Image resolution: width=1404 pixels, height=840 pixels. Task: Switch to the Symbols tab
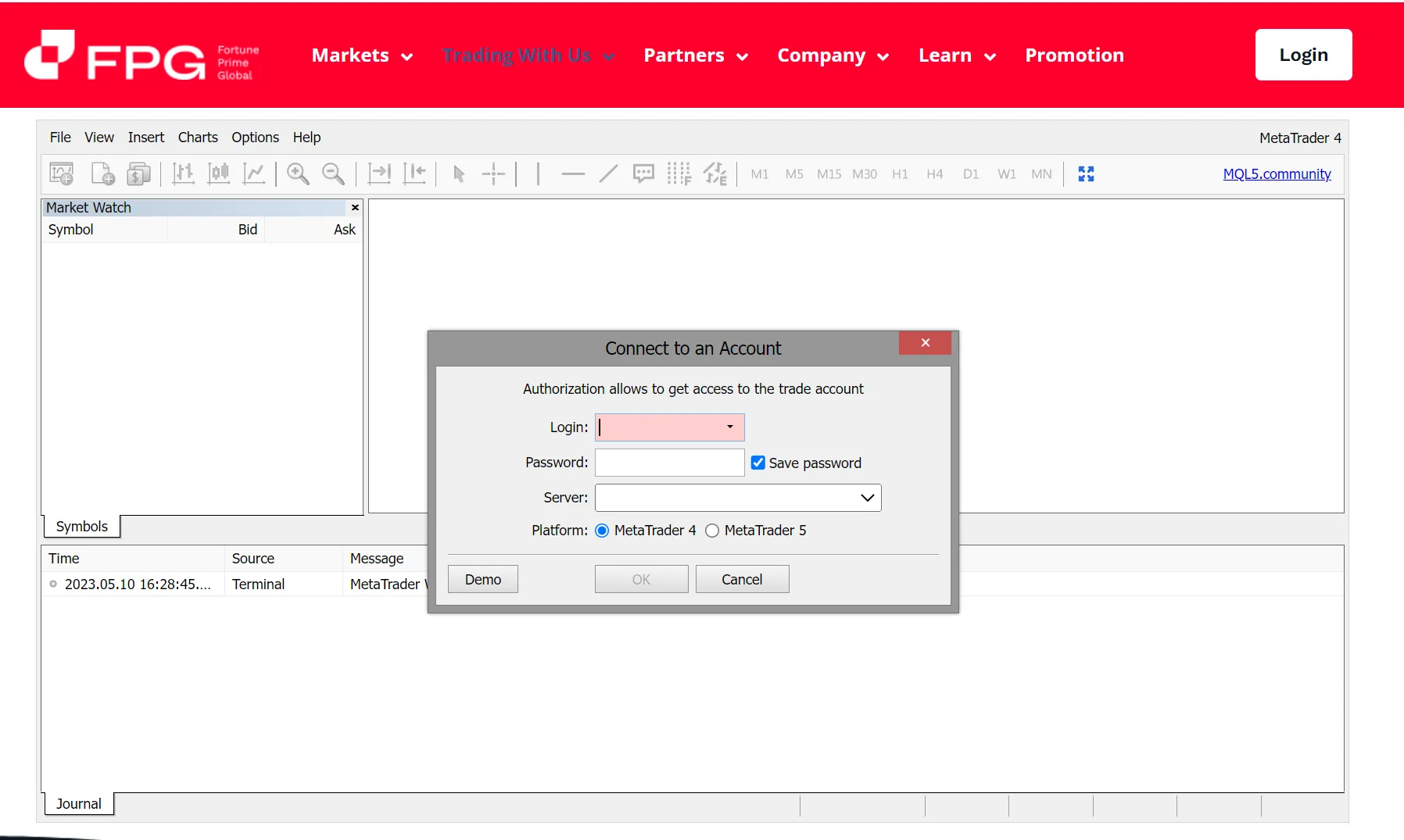[82, 527]
